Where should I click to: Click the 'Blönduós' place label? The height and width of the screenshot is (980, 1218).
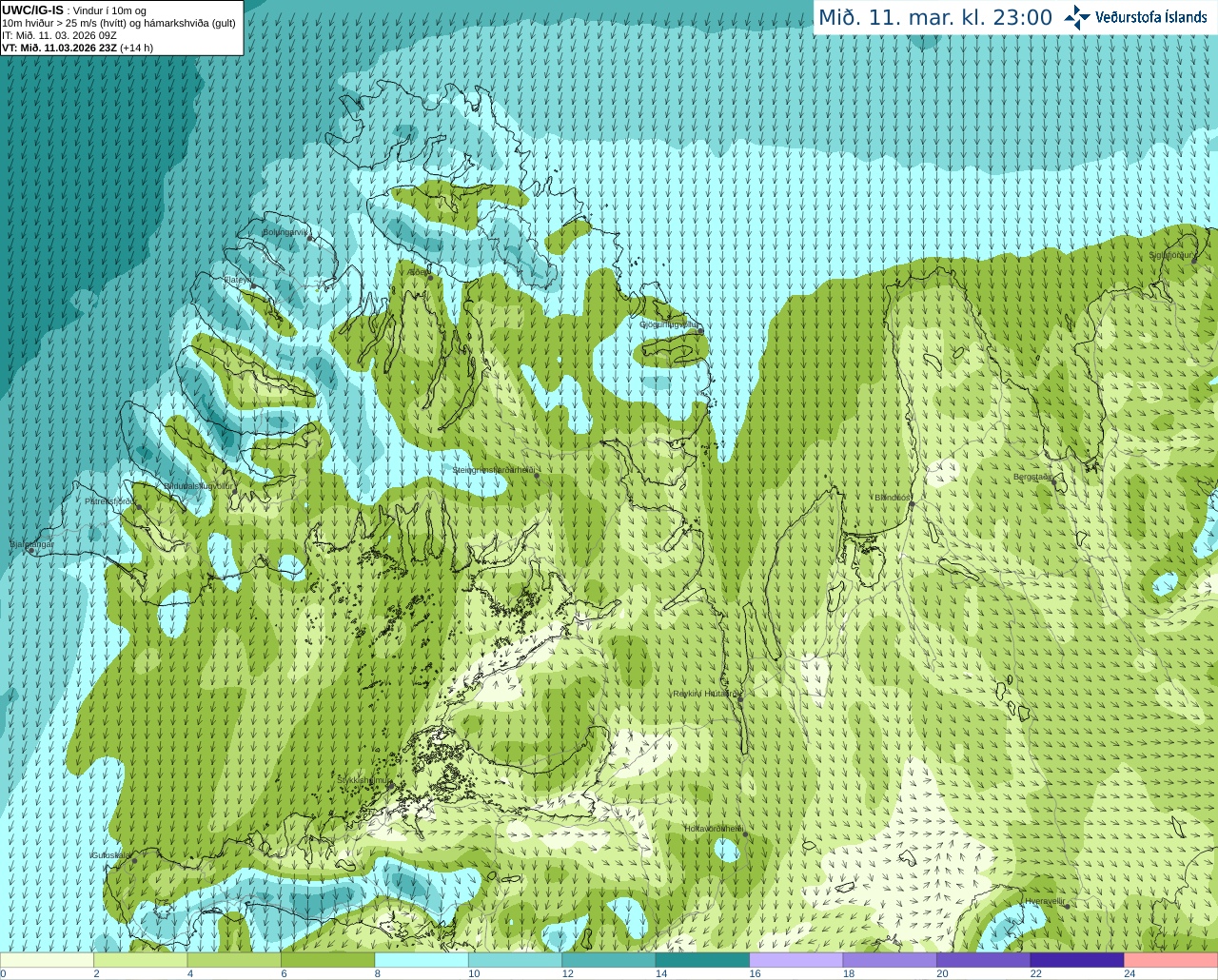[x=893, y=498]
